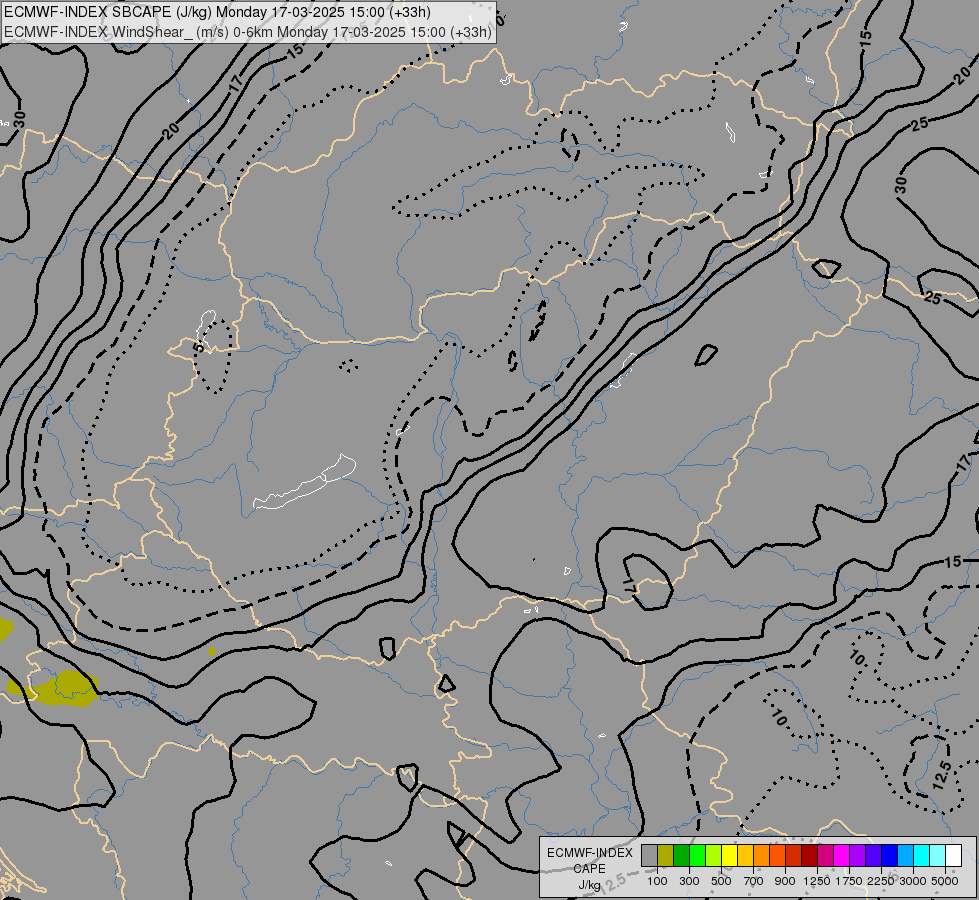Viewport: 979px width, 900px height.
Task: Click the legend value 3000
Action: 913,881
